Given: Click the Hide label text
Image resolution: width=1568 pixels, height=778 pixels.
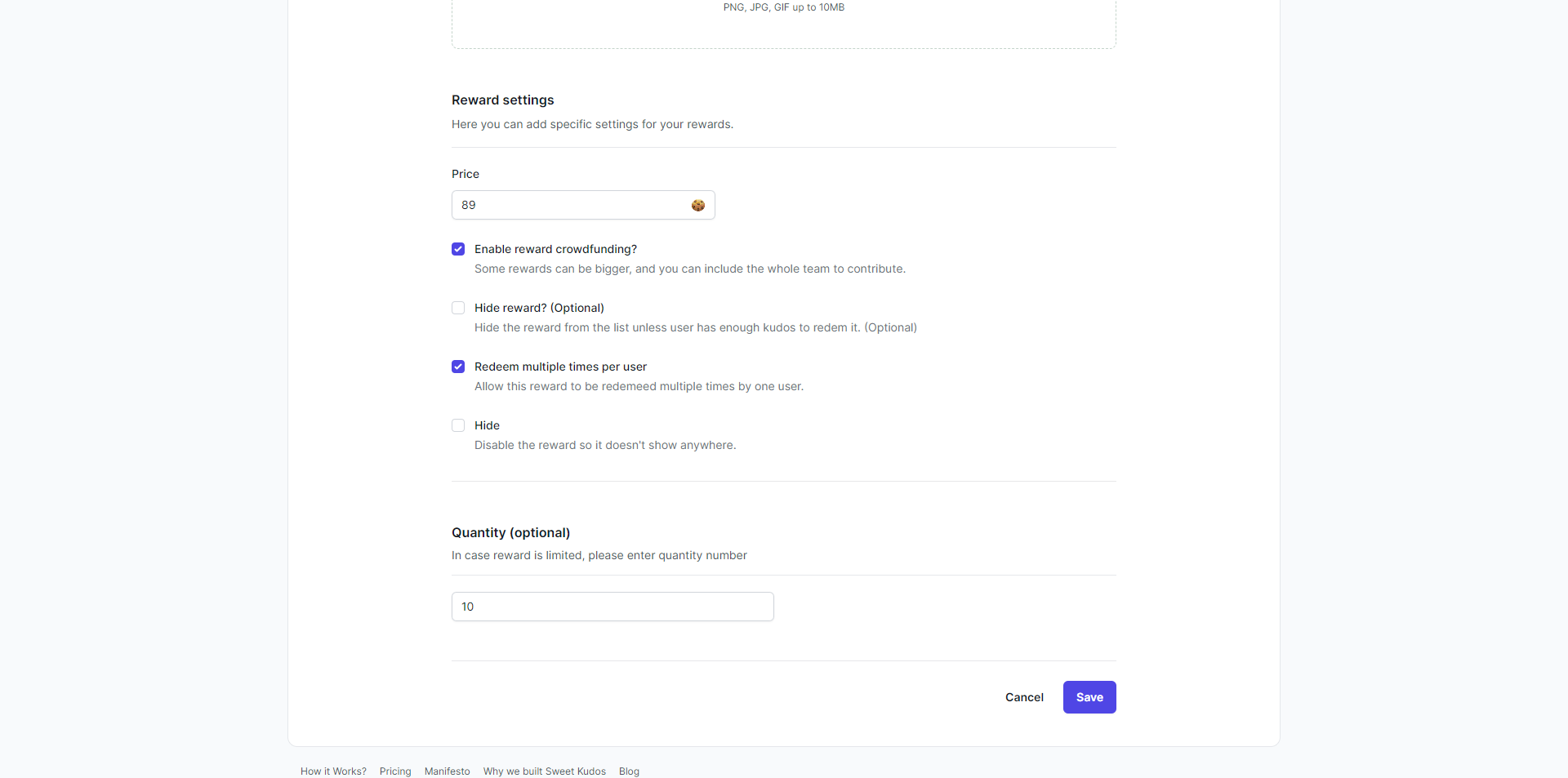Looking at the screenshot, I should [487, 425].
